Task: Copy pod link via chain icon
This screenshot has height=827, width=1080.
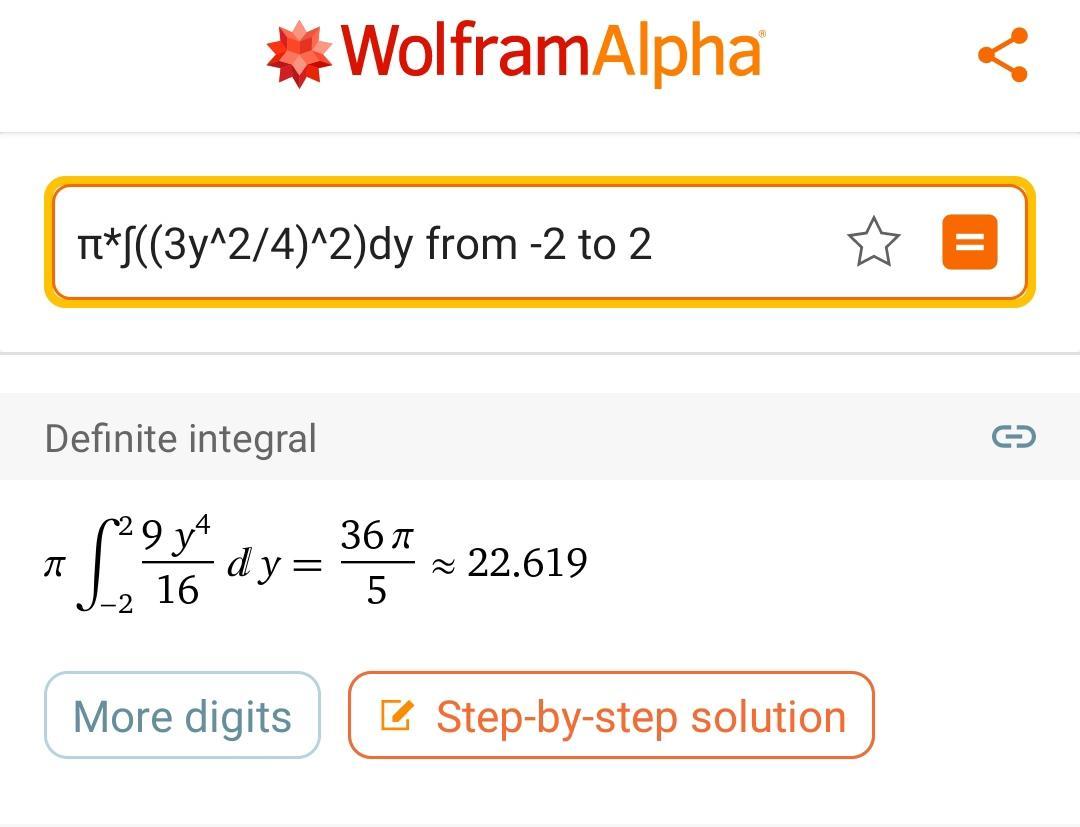Action: click(1013, 437)
